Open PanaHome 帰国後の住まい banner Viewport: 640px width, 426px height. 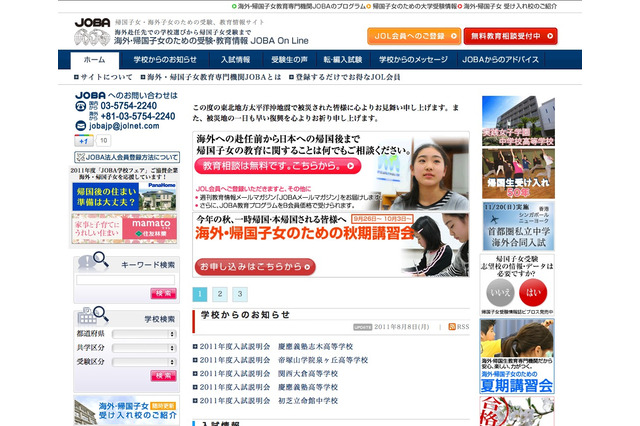[x=124, y=196]
